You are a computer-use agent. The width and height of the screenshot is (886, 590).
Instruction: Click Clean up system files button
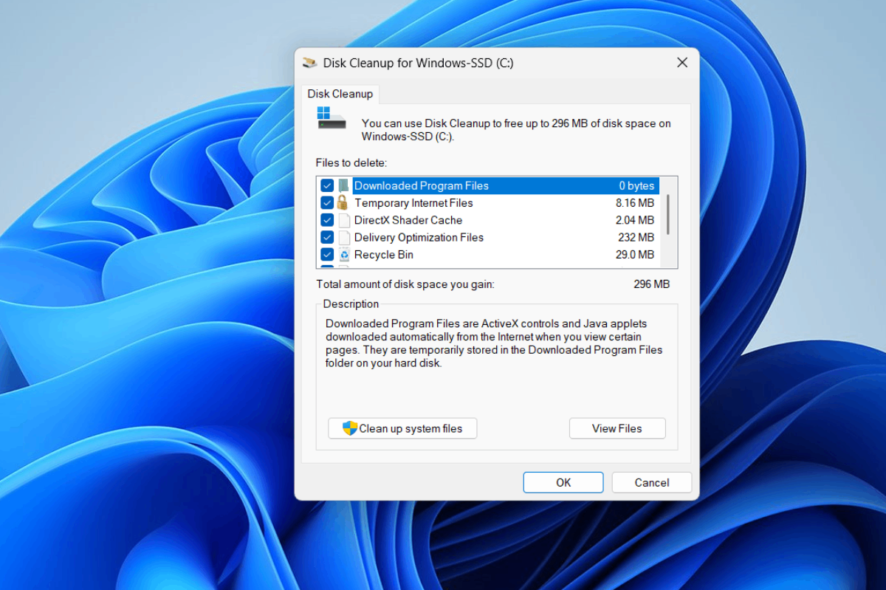pyautogui.click(x=402, y=428)
